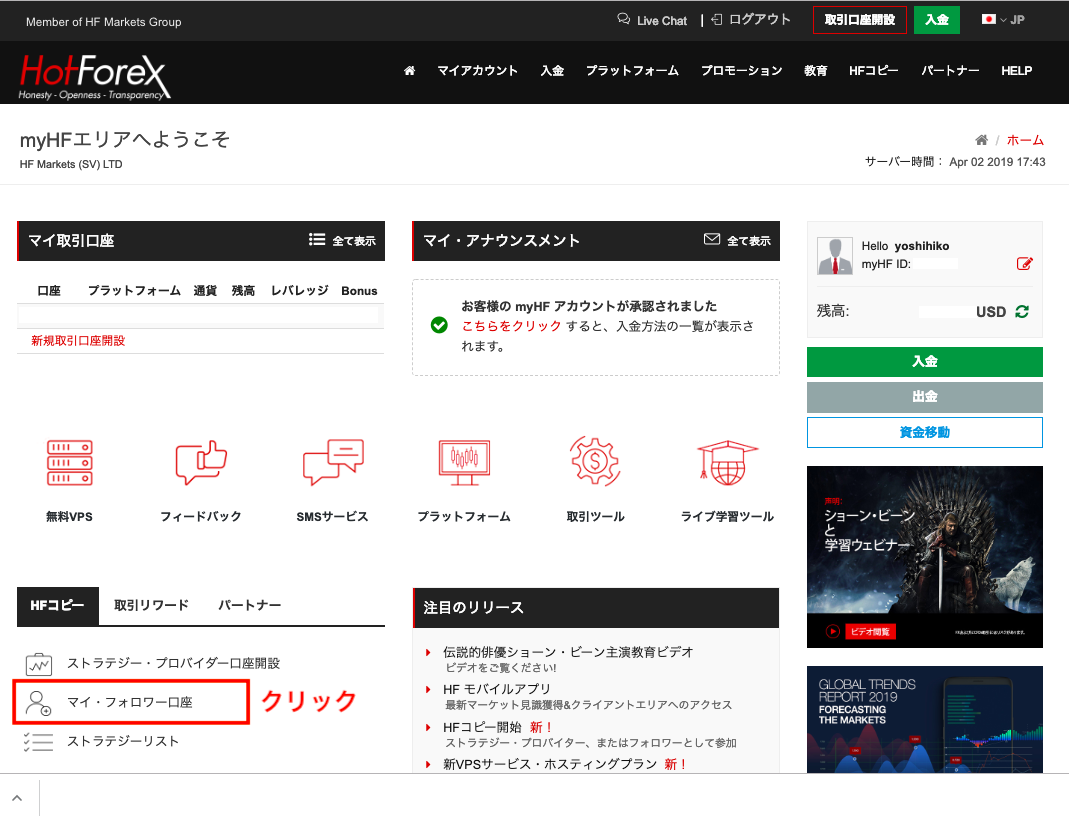The width and height of the screenshot is (1069, 822).
Task: Open HFコピー navigation menu
Action: [x=873, y=70]
